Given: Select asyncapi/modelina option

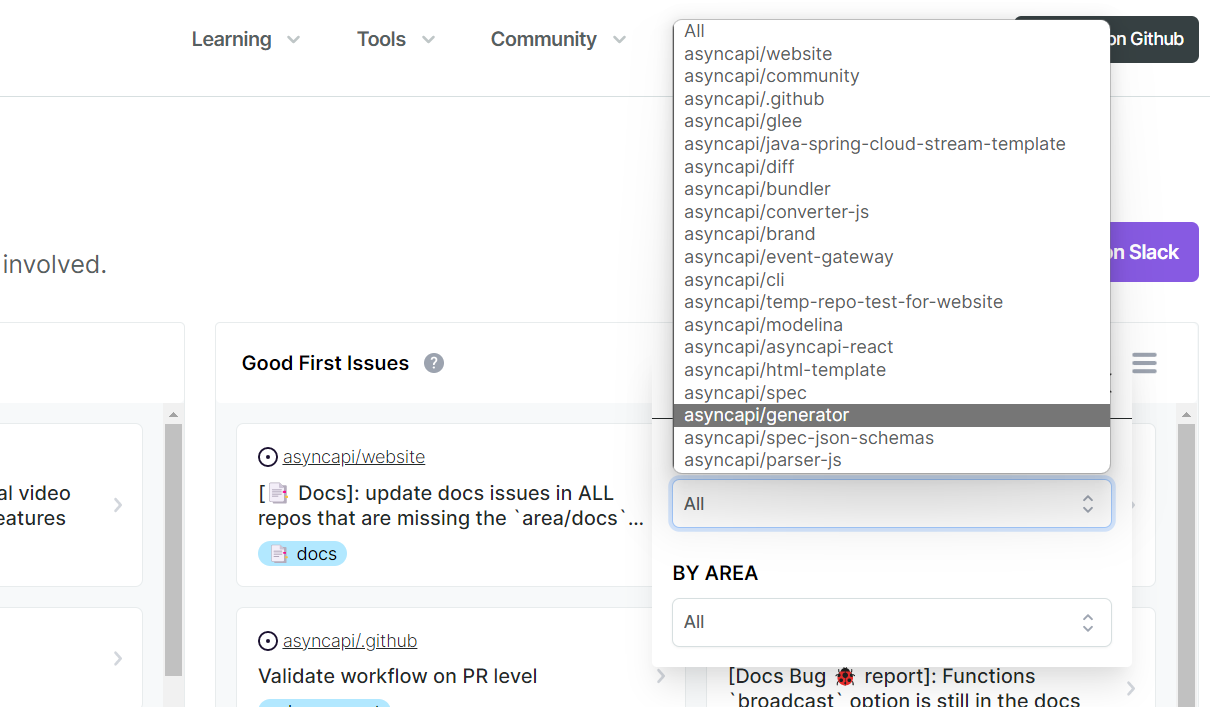Looking at the screenshot, I should click(x=892, y=325).
